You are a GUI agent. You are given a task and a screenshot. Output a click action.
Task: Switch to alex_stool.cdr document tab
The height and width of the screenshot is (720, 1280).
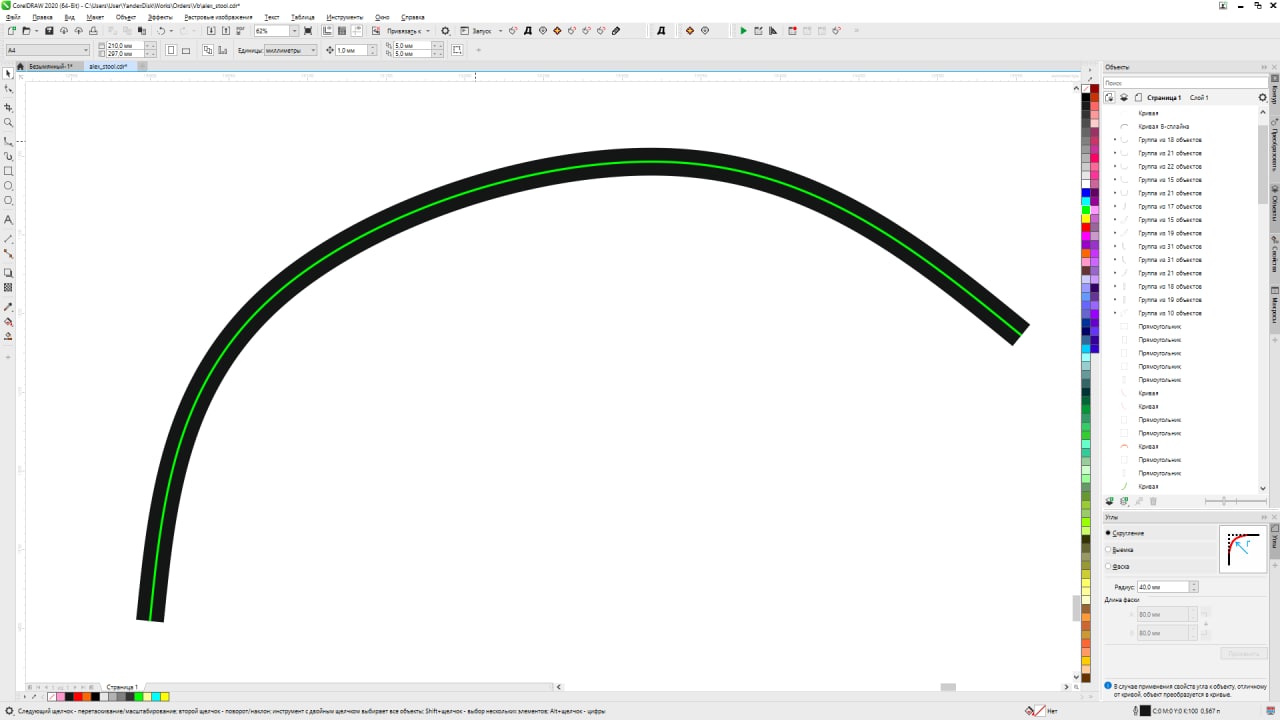click(x=108, y=66)
